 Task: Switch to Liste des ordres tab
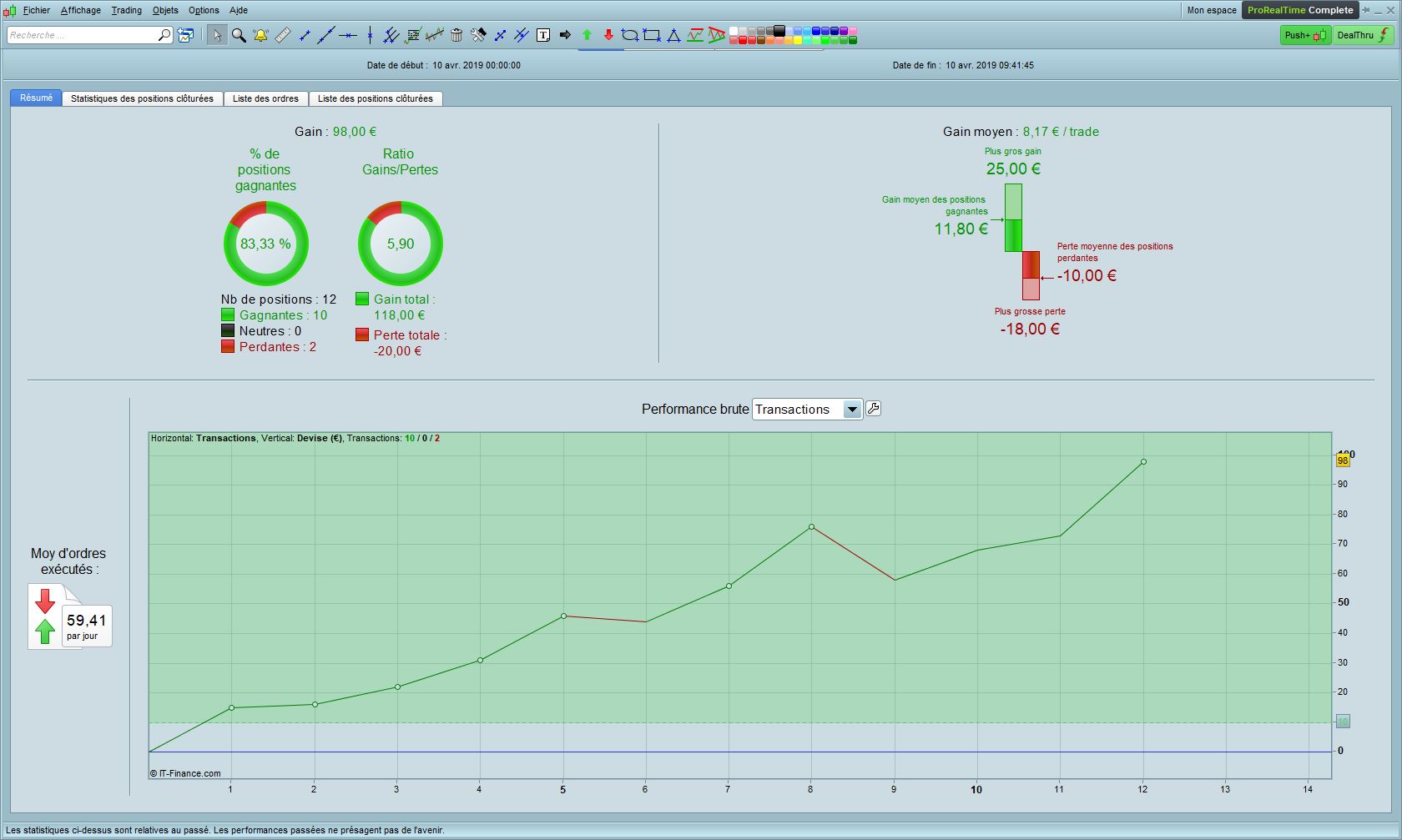(x=265, y=98)
